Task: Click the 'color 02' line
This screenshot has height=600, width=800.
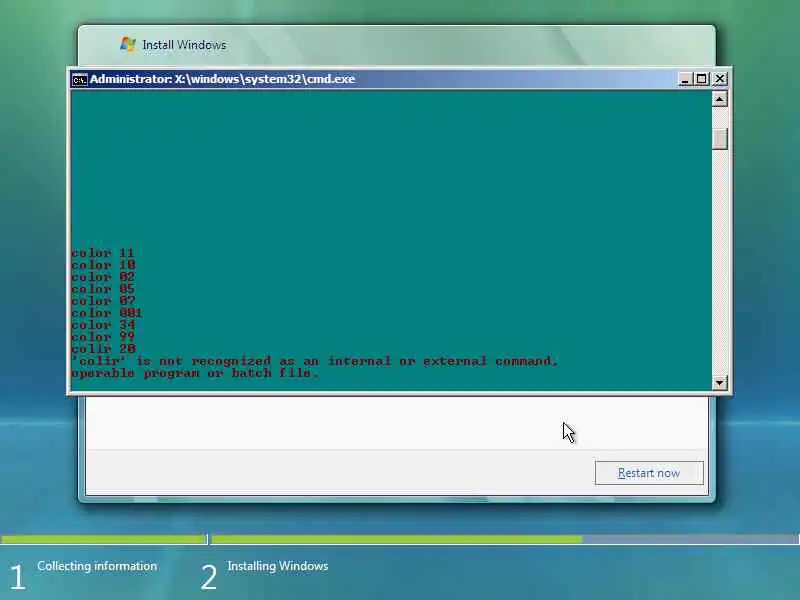Action: (103, 277)
